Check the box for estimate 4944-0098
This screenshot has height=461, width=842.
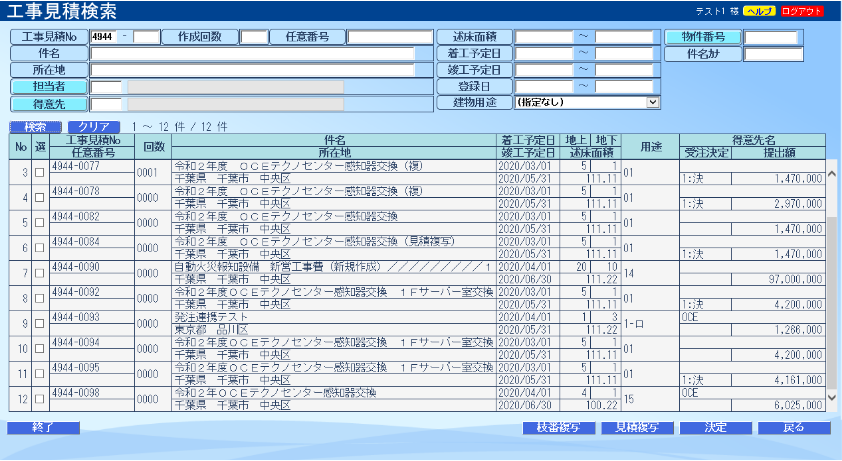pos(40,398)
